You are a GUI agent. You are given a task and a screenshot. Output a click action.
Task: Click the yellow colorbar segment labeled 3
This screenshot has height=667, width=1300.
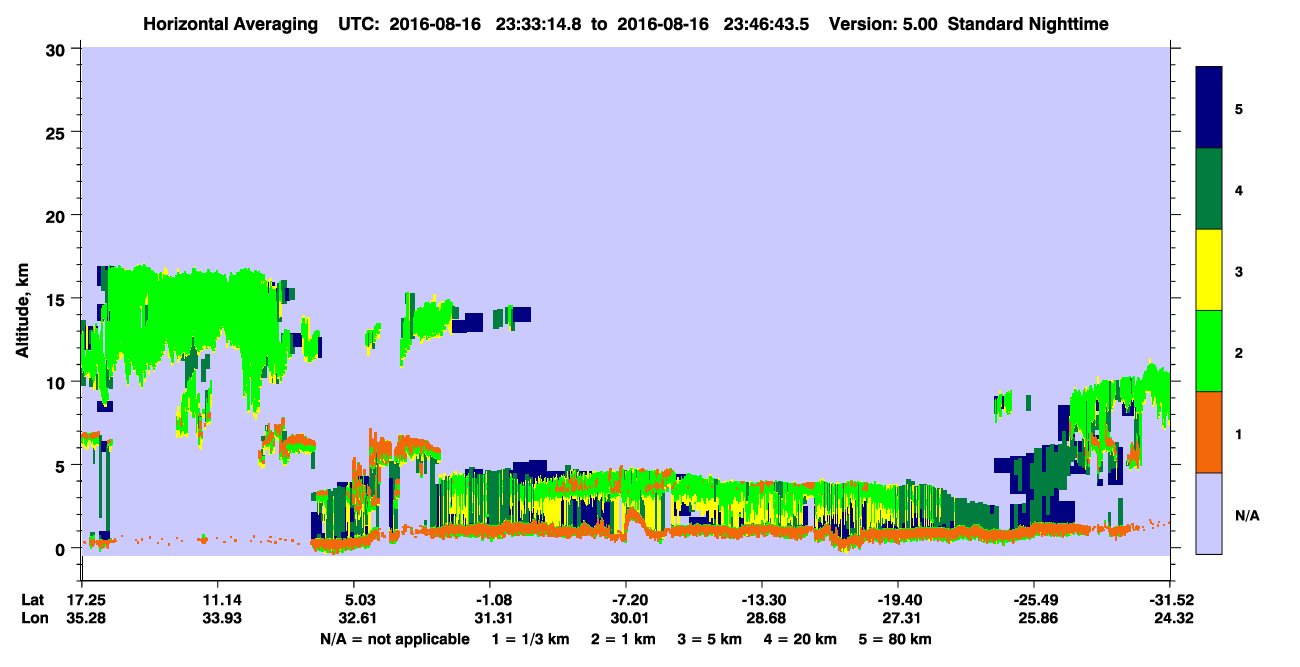click(1209, 270)
